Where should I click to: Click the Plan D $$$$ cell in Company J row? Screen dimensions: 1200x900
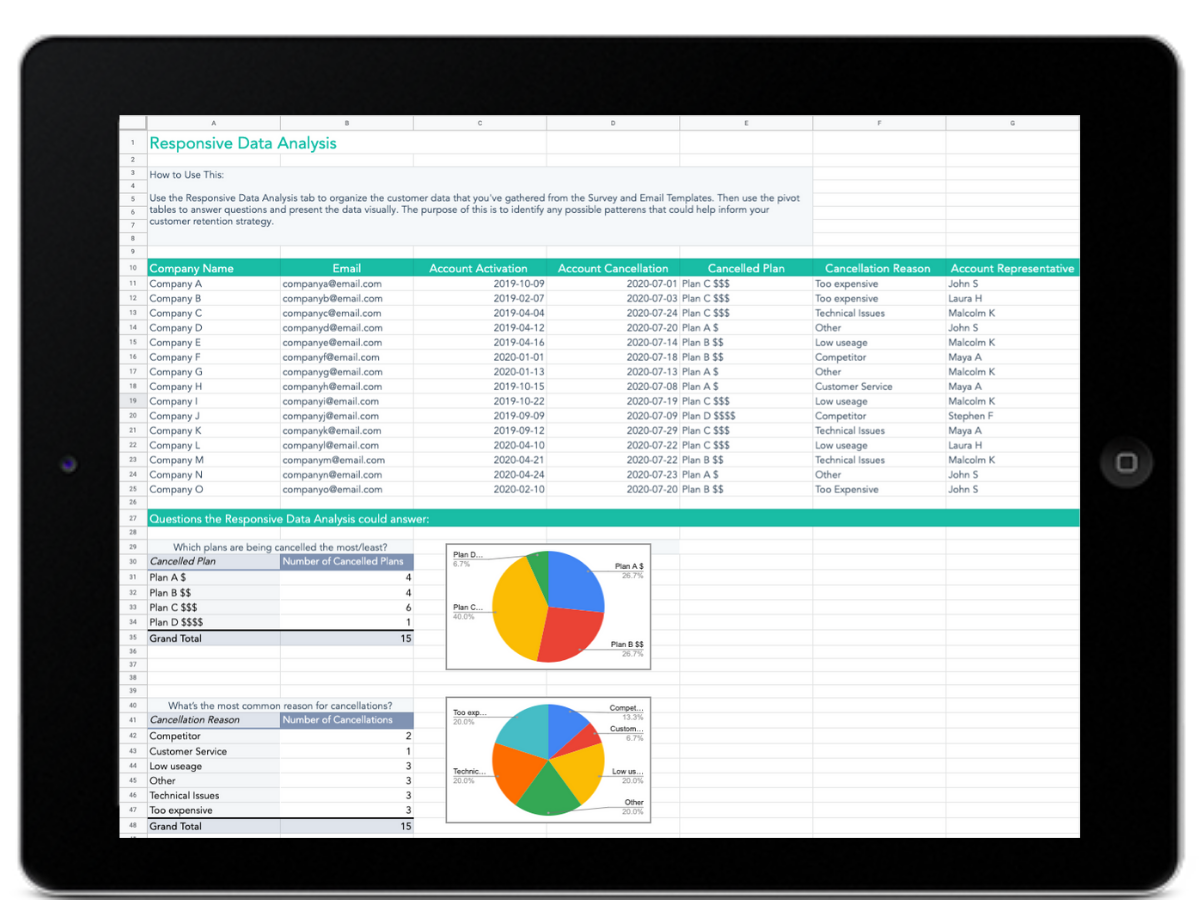709,416
